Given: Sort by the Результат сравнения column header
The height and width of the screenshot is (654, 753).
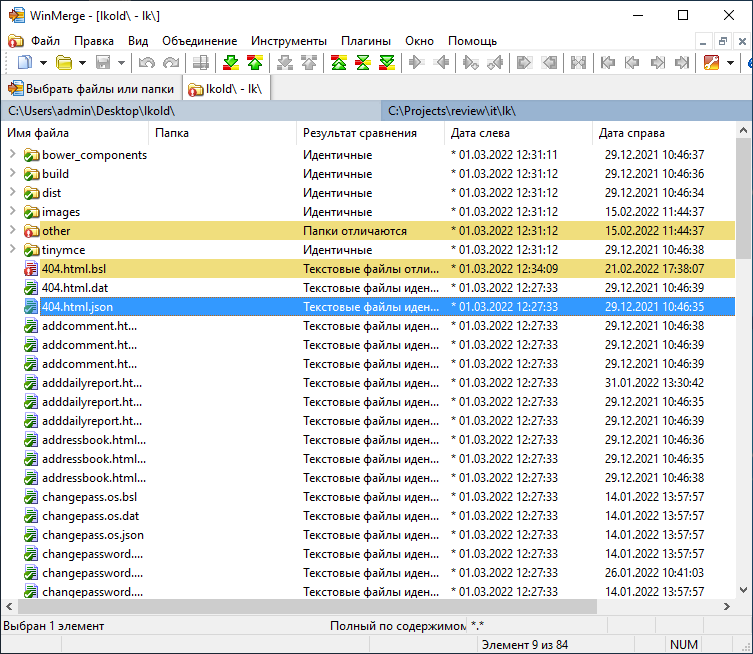Looking at the screenshot, I should click(360, 133).
